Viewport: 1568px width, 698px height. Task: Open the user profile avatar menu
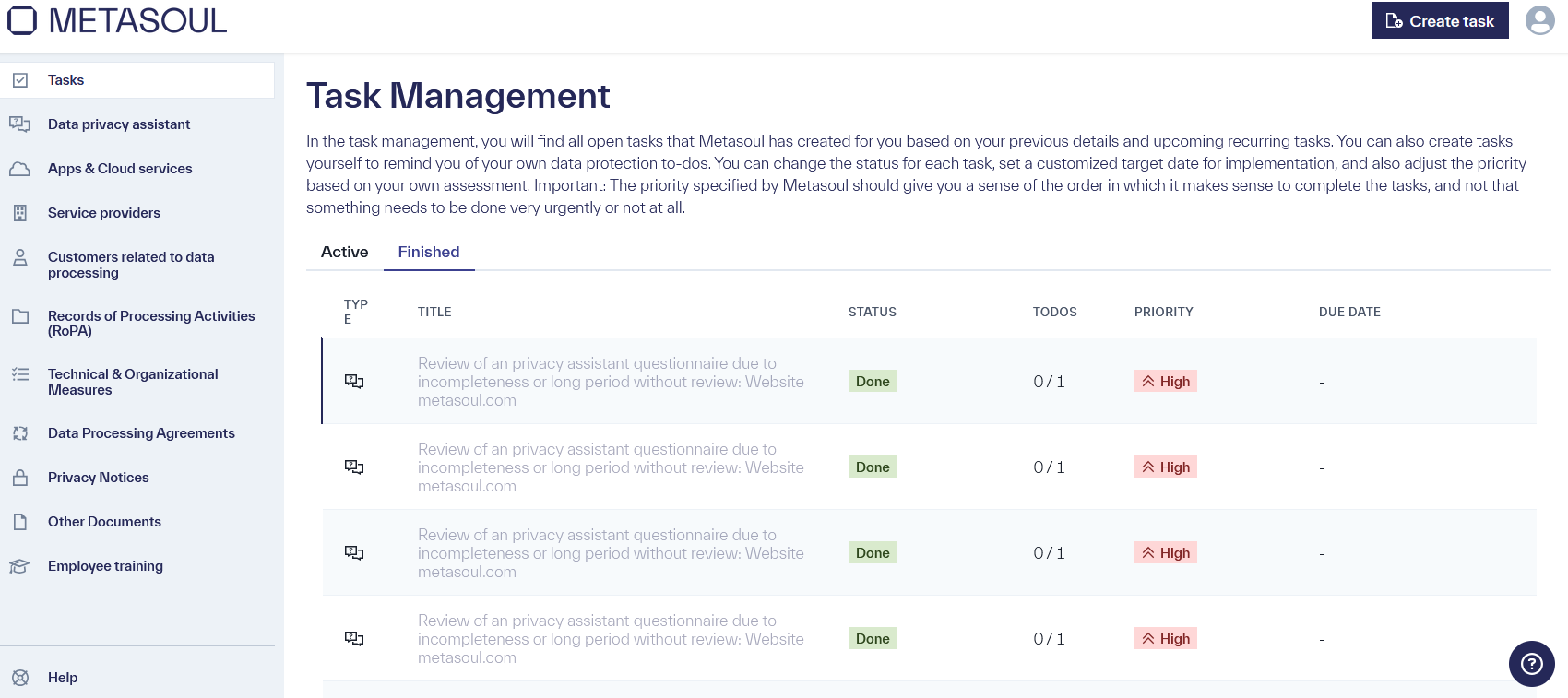coord(1539,19)
